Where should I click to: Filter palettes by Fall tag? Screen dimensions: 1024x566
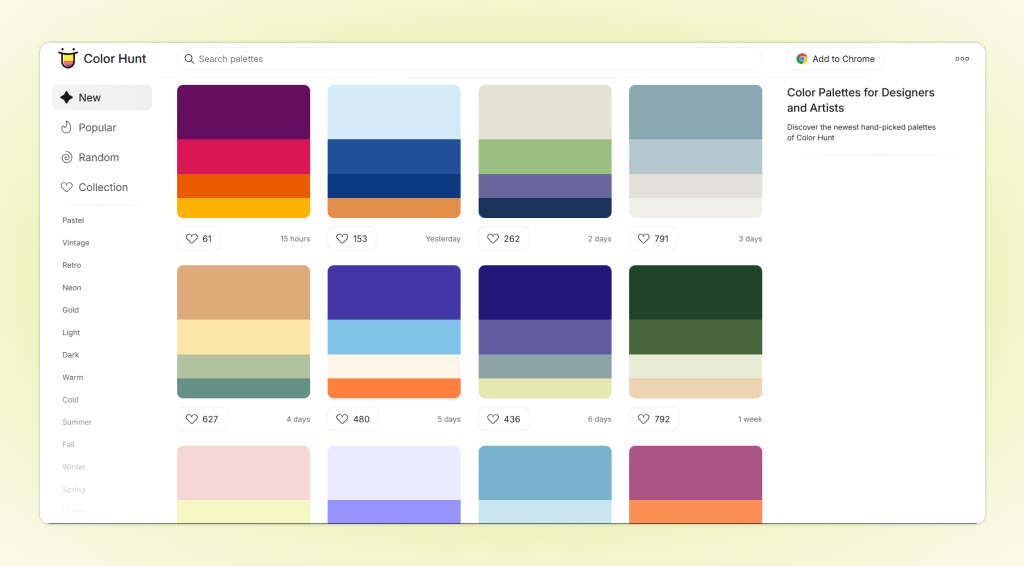[69, 445]
